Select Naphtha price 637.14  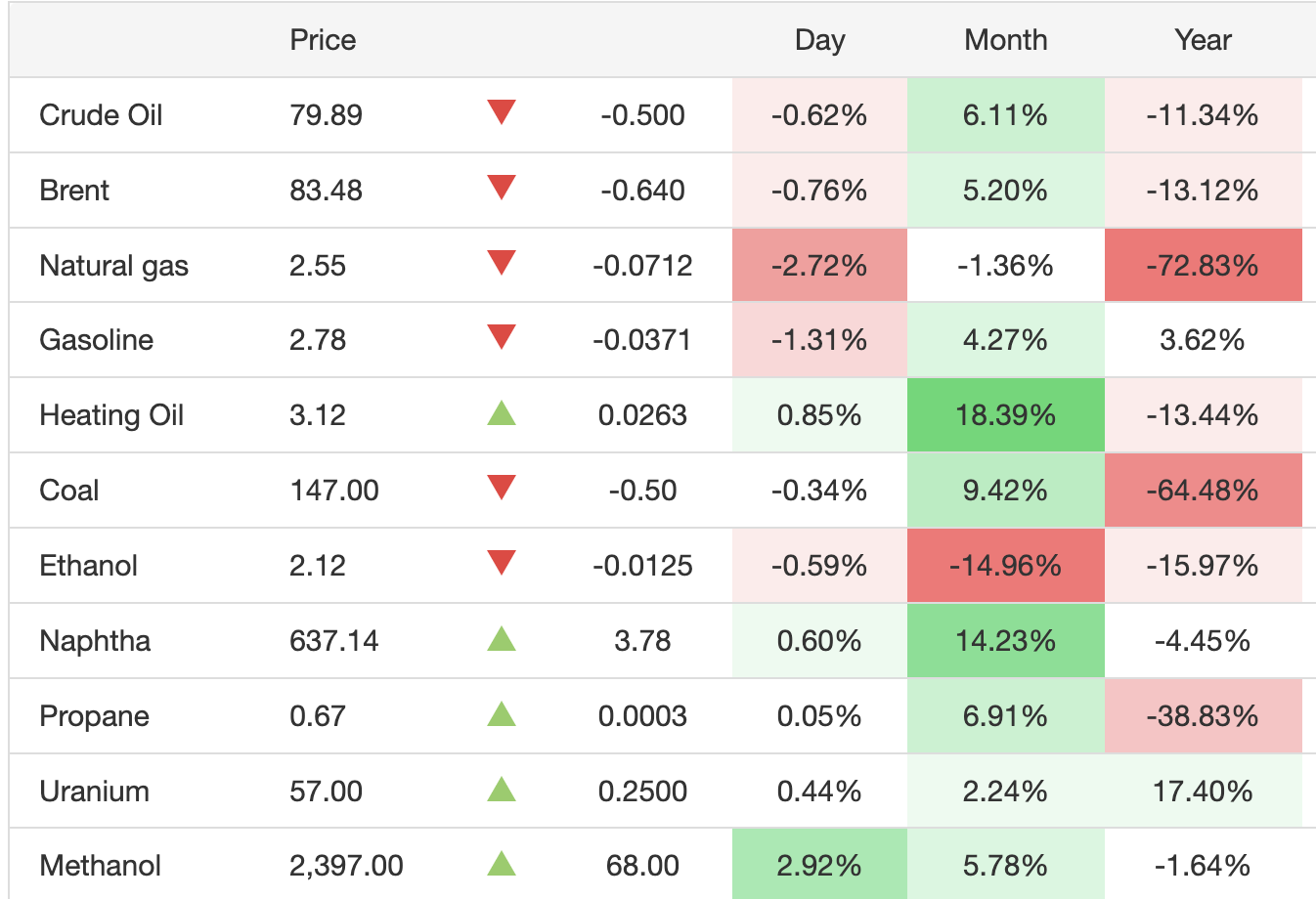[334, 641]
